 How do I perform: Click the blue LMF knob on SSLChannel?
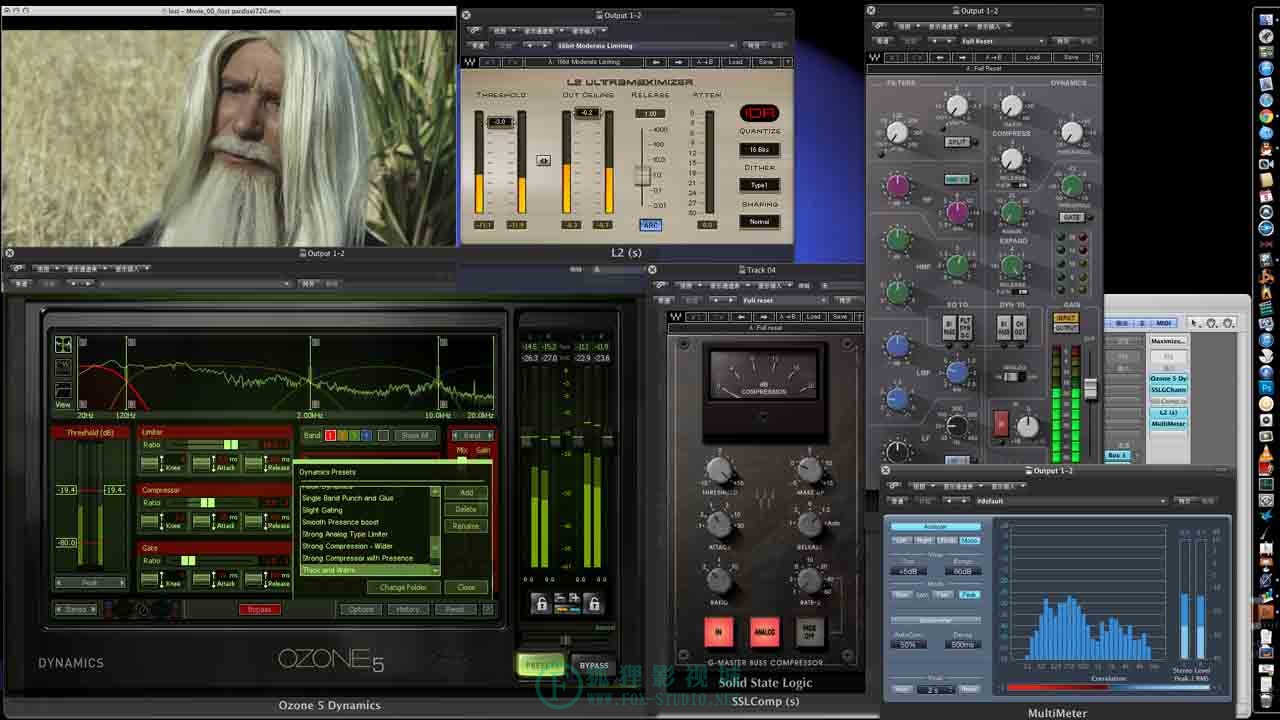click(x=957, y=372)
